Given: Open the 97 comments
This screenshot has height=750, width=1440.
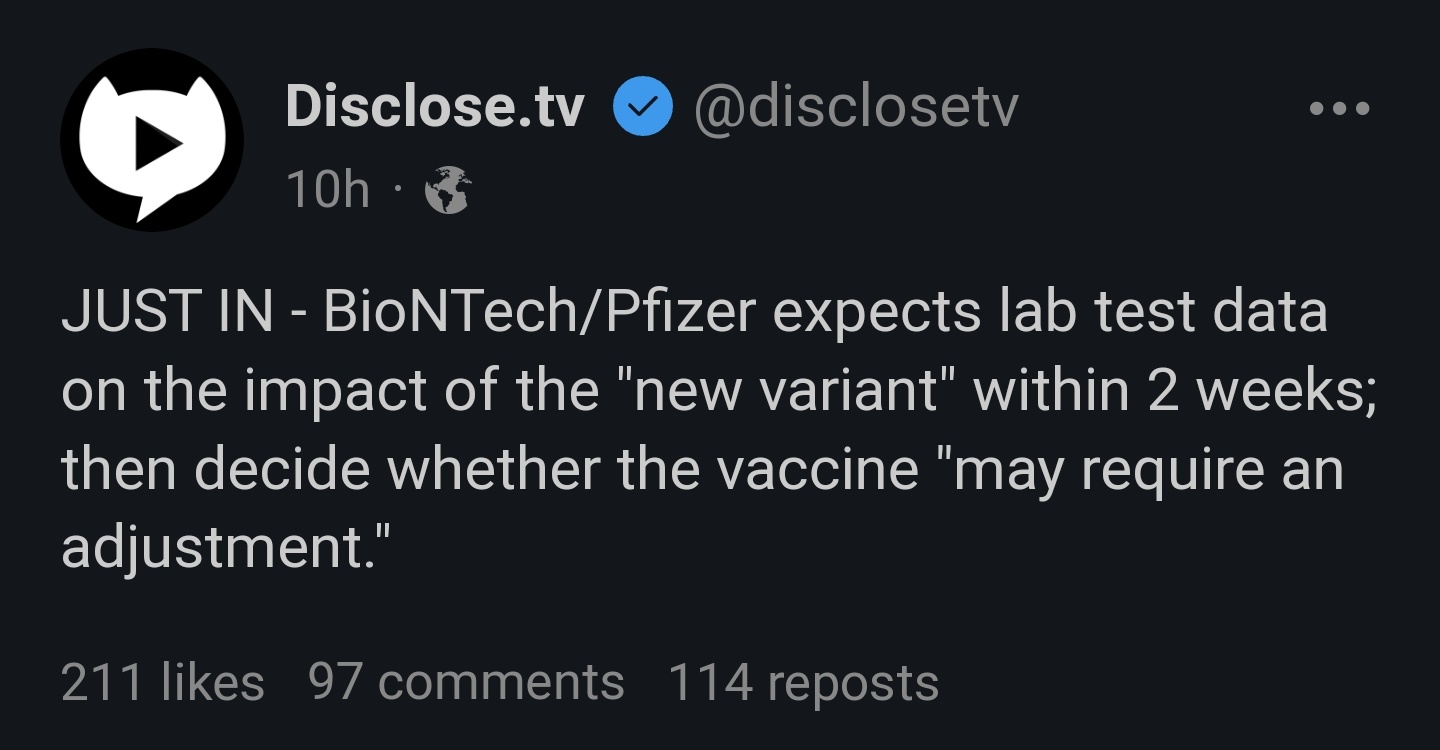Looking at the screenshot, I should [466, 683].
